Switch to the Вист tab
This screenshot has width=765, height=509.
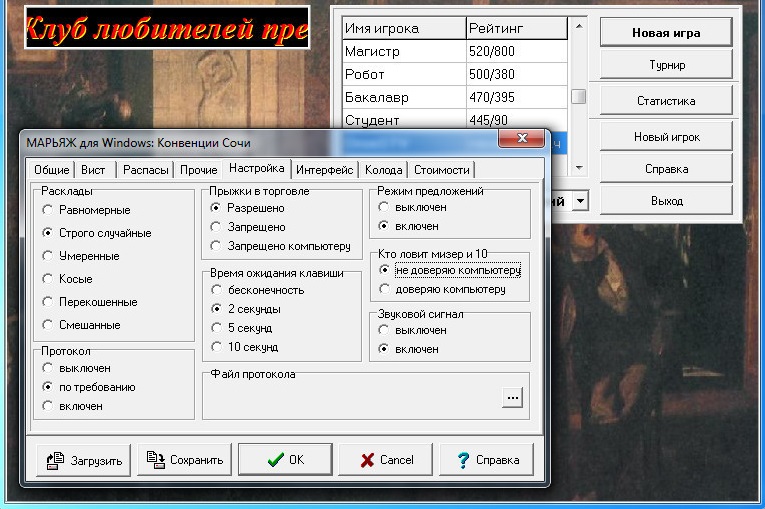tap(93, 170)
